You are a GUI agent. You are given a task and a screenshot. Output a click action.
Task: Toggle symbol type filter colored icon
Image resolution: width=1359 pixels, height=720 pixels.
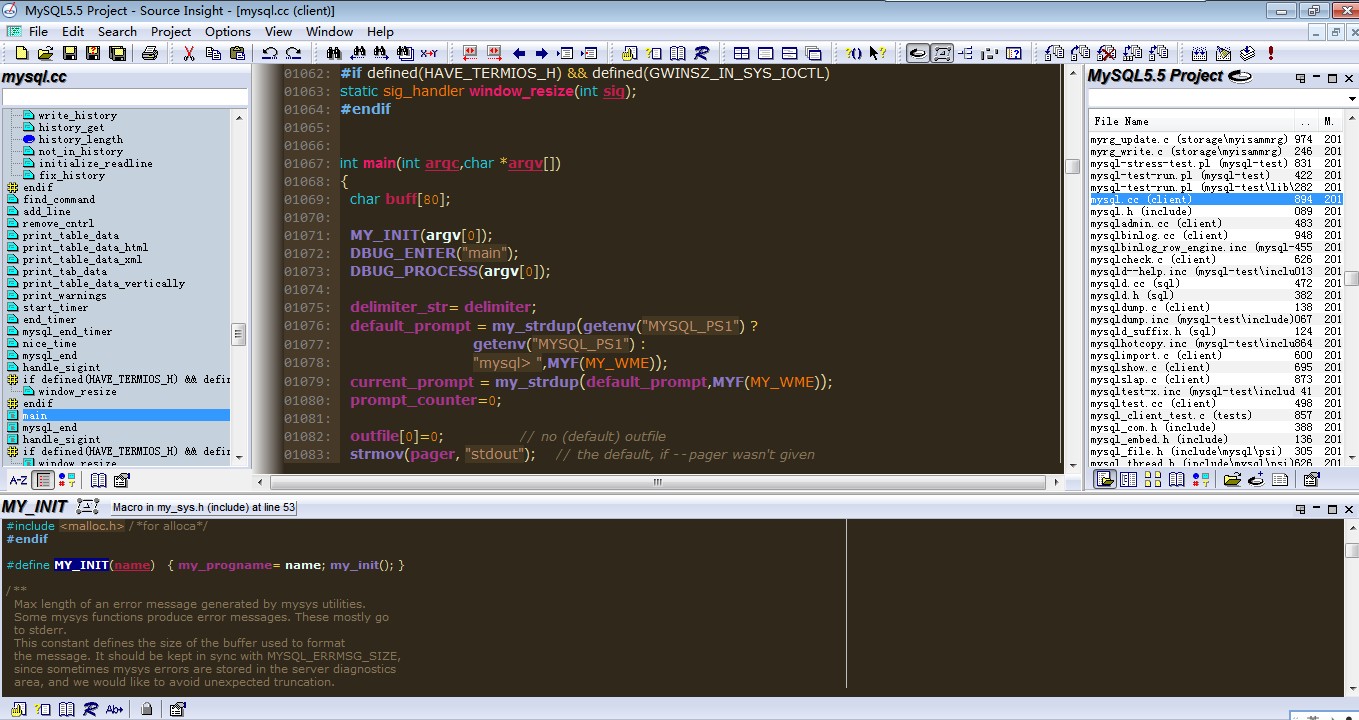coord(67,480)
